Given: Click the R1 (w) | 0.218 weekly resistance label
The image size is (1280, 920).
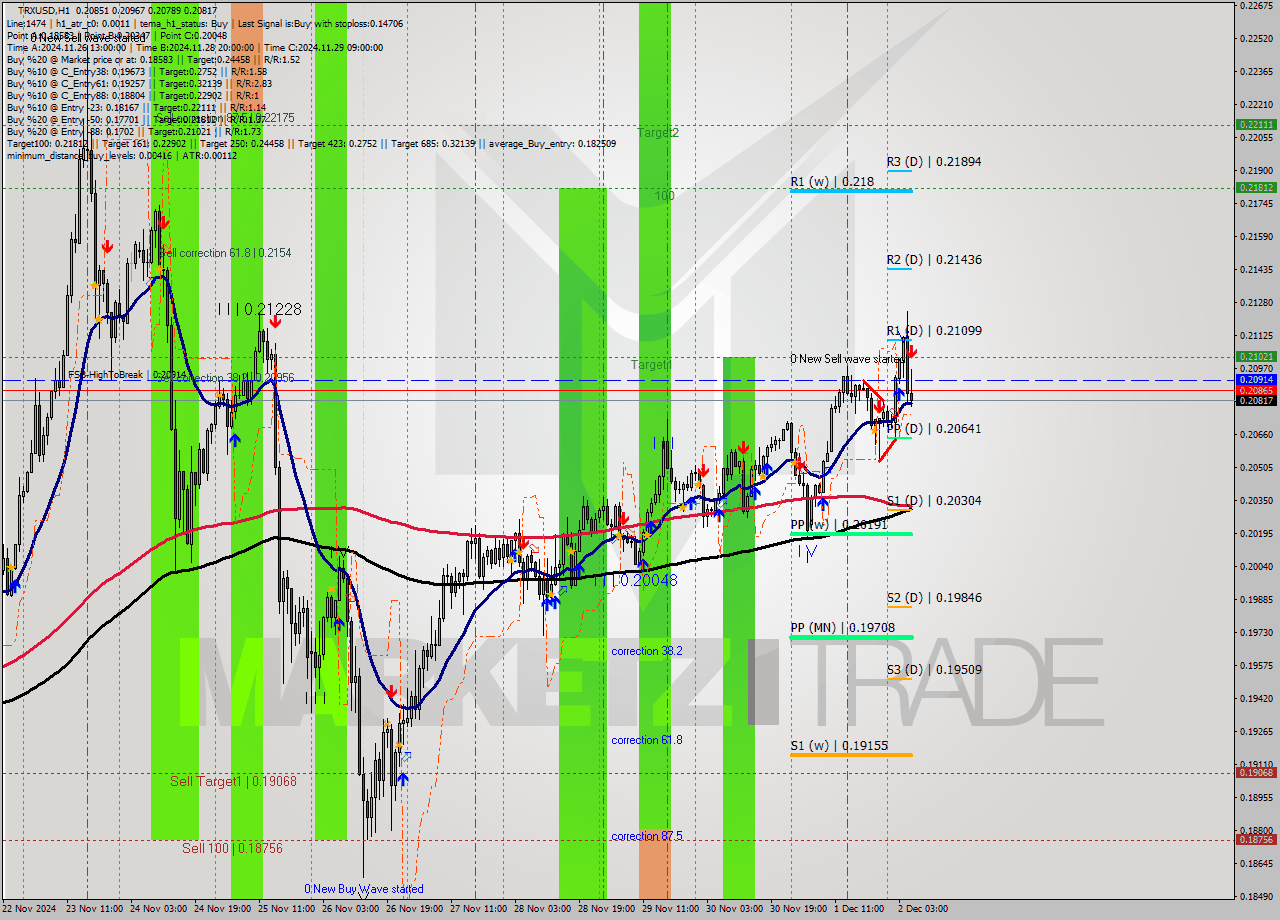Looking at the screenshot, I should [x=832, y=182].
